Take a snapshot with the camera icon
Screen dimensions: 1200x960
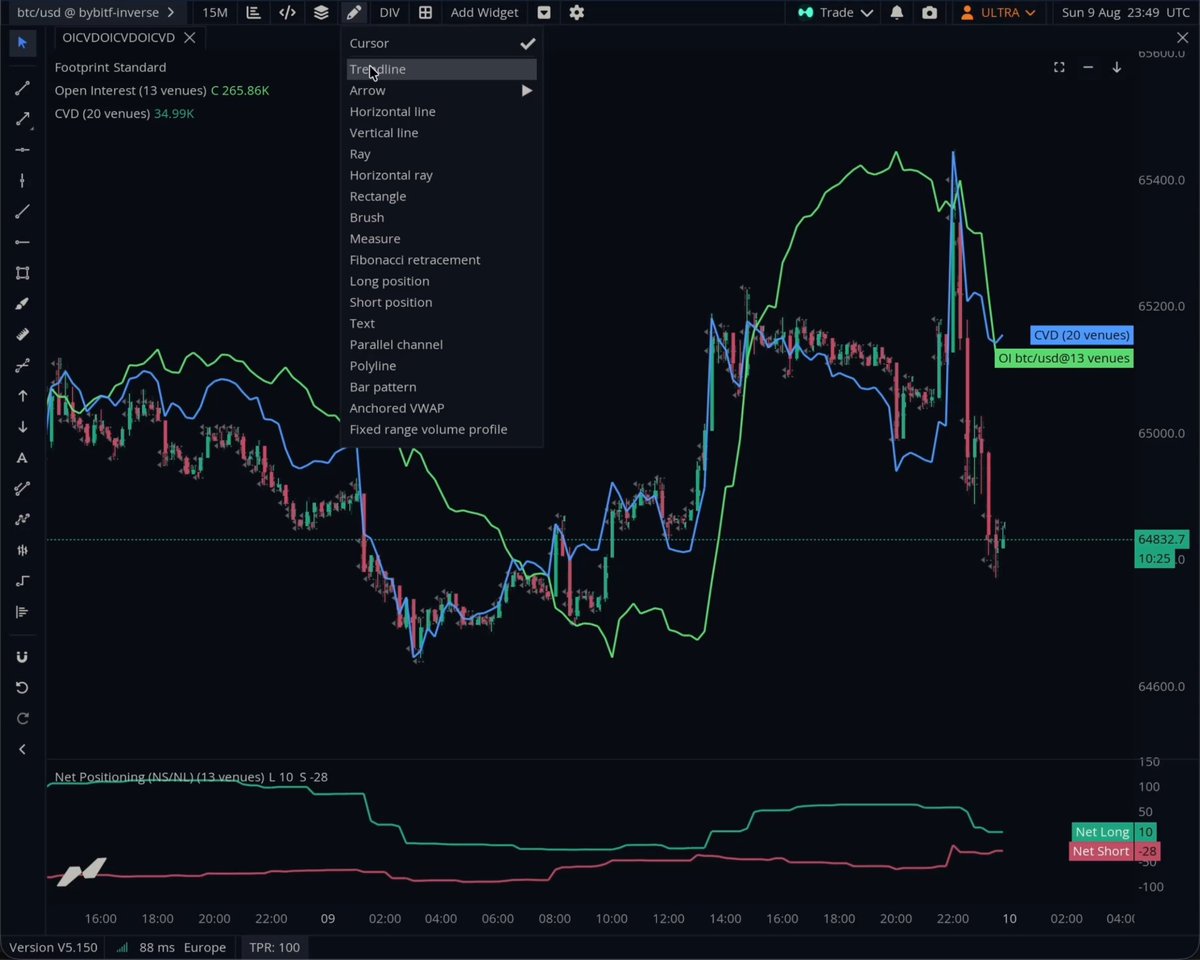[930, 13]
